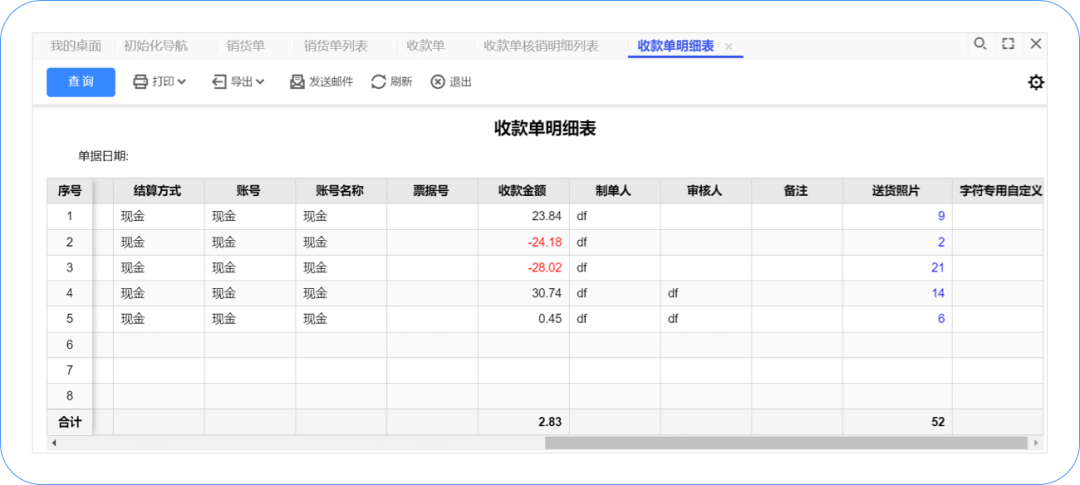1080x485 pixels.
Task: Select row number 6
Action: tap(70, 344)
